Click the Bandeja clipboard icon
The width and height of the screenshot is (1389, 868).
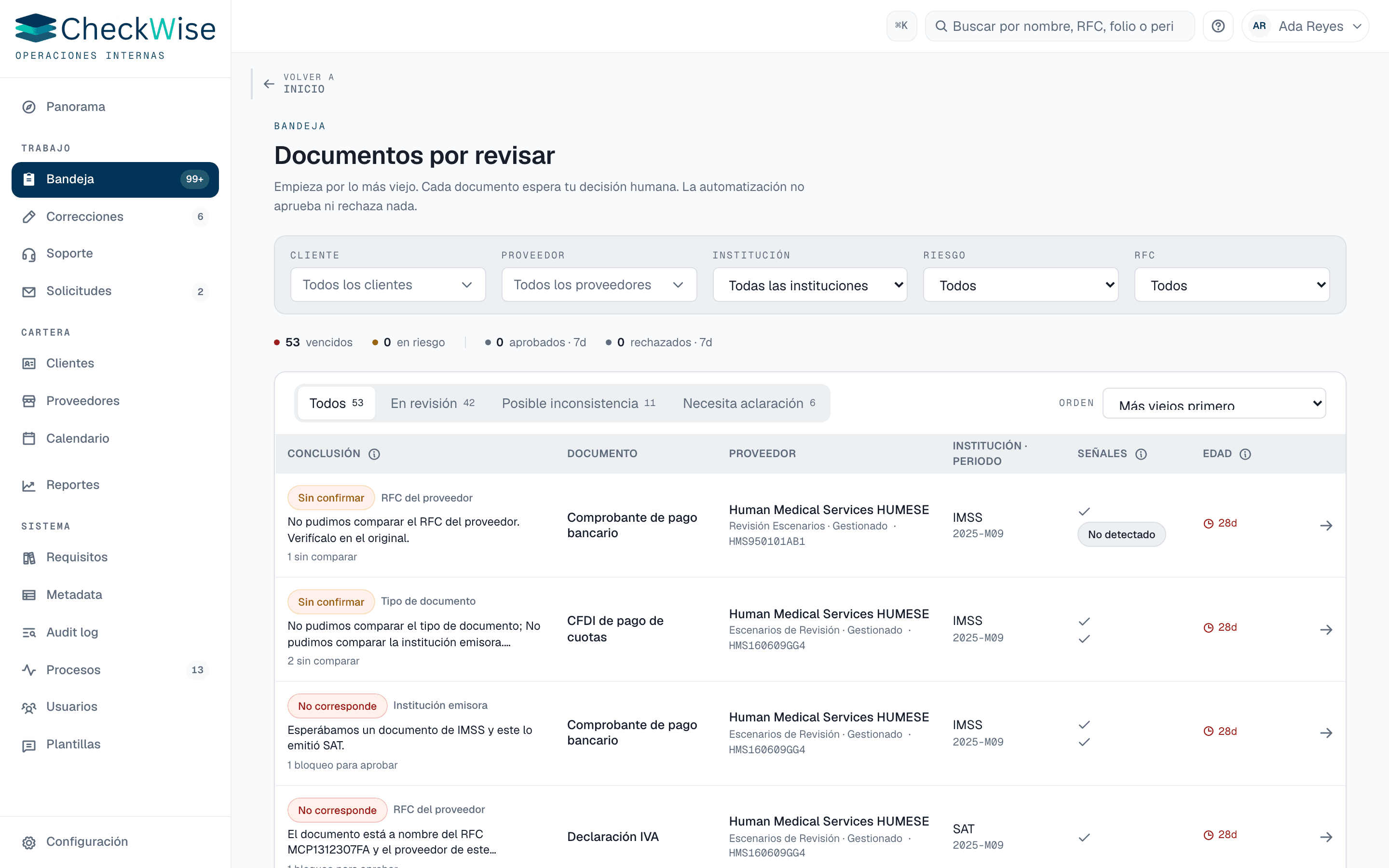29,179
